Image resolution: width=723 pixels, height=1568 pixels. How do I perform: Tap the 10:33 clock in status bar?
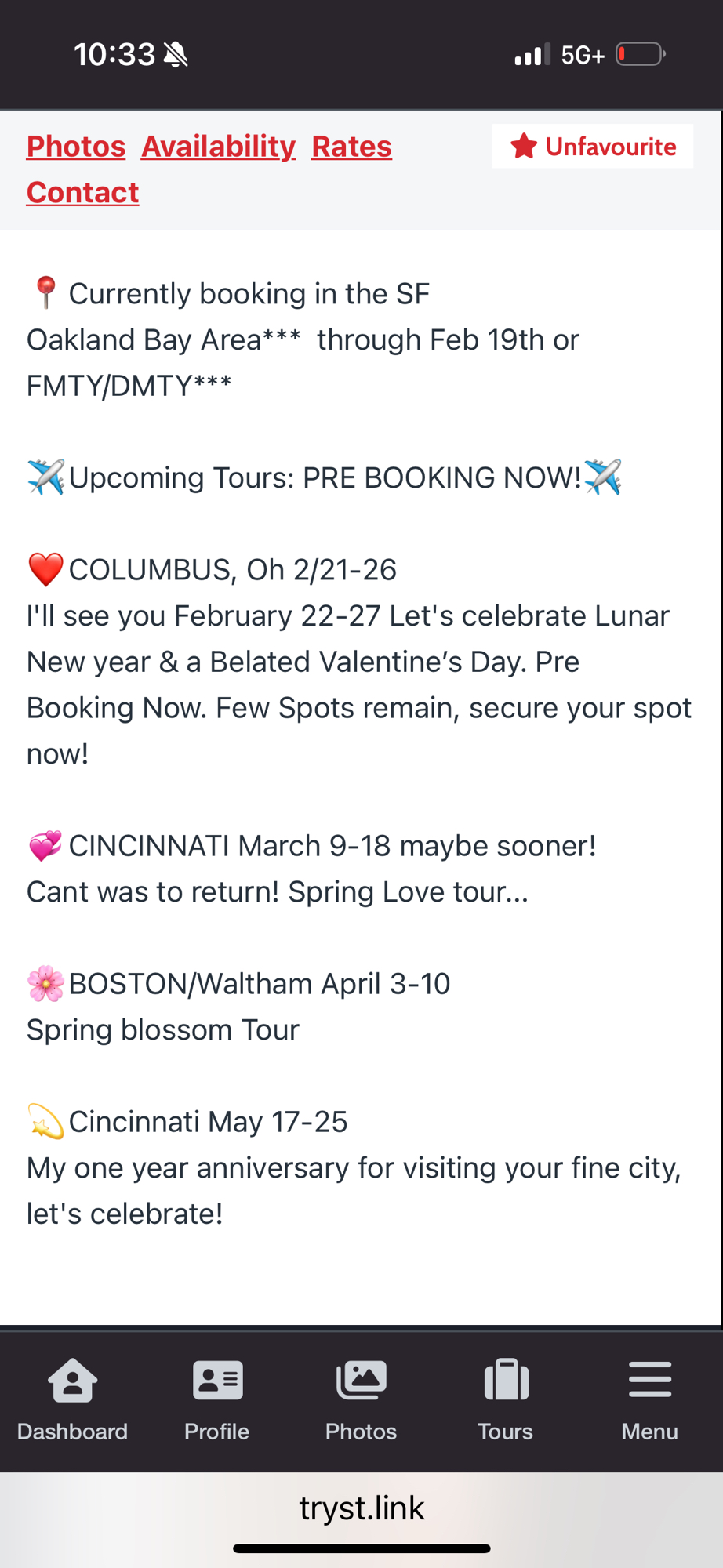114,55
